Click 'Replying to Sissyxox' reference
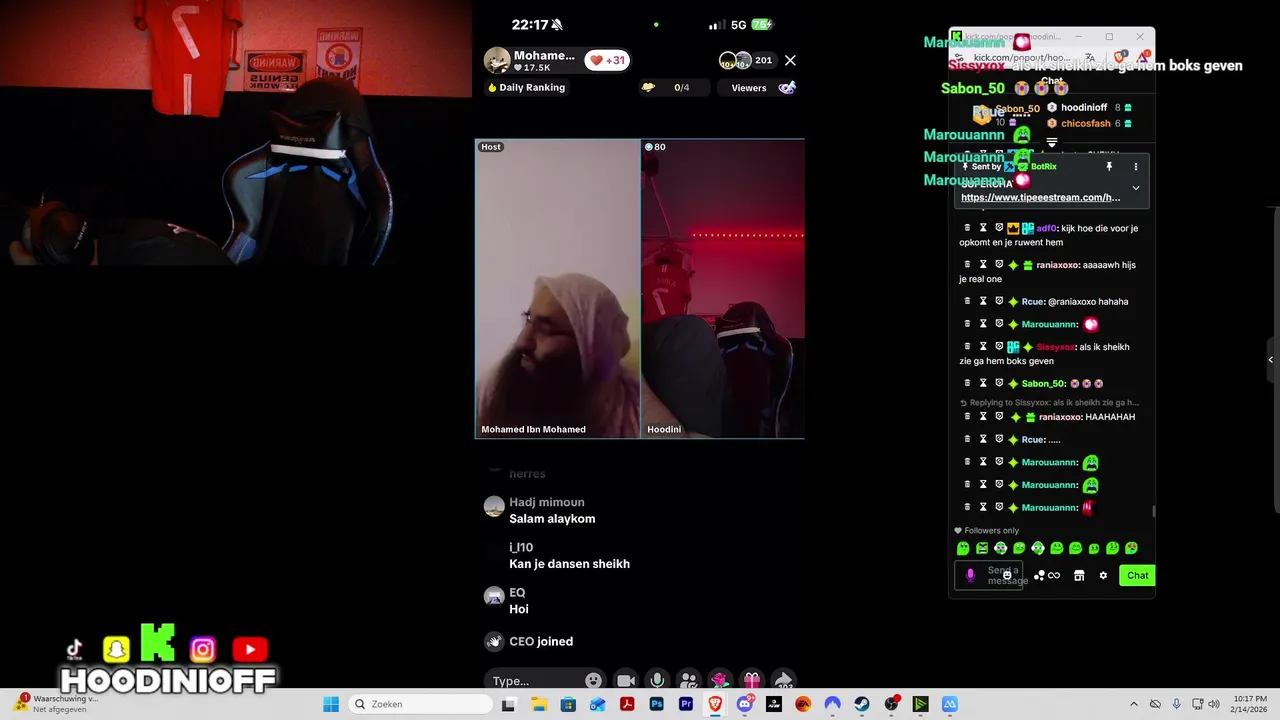 pyautogui.click(x=1049, y=403)
